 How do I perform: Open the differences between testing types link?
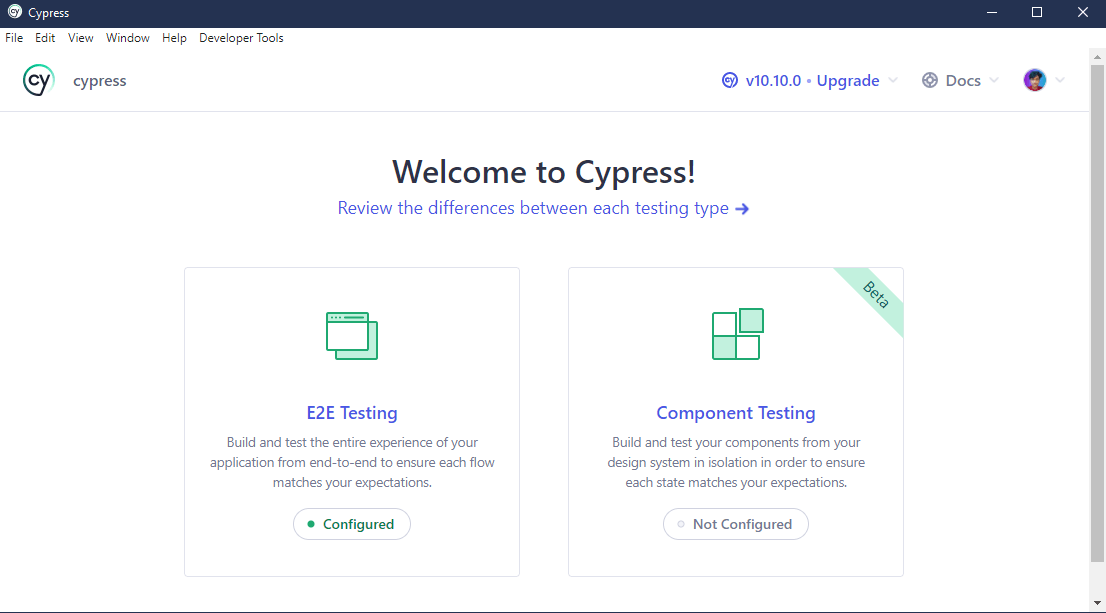530,208
